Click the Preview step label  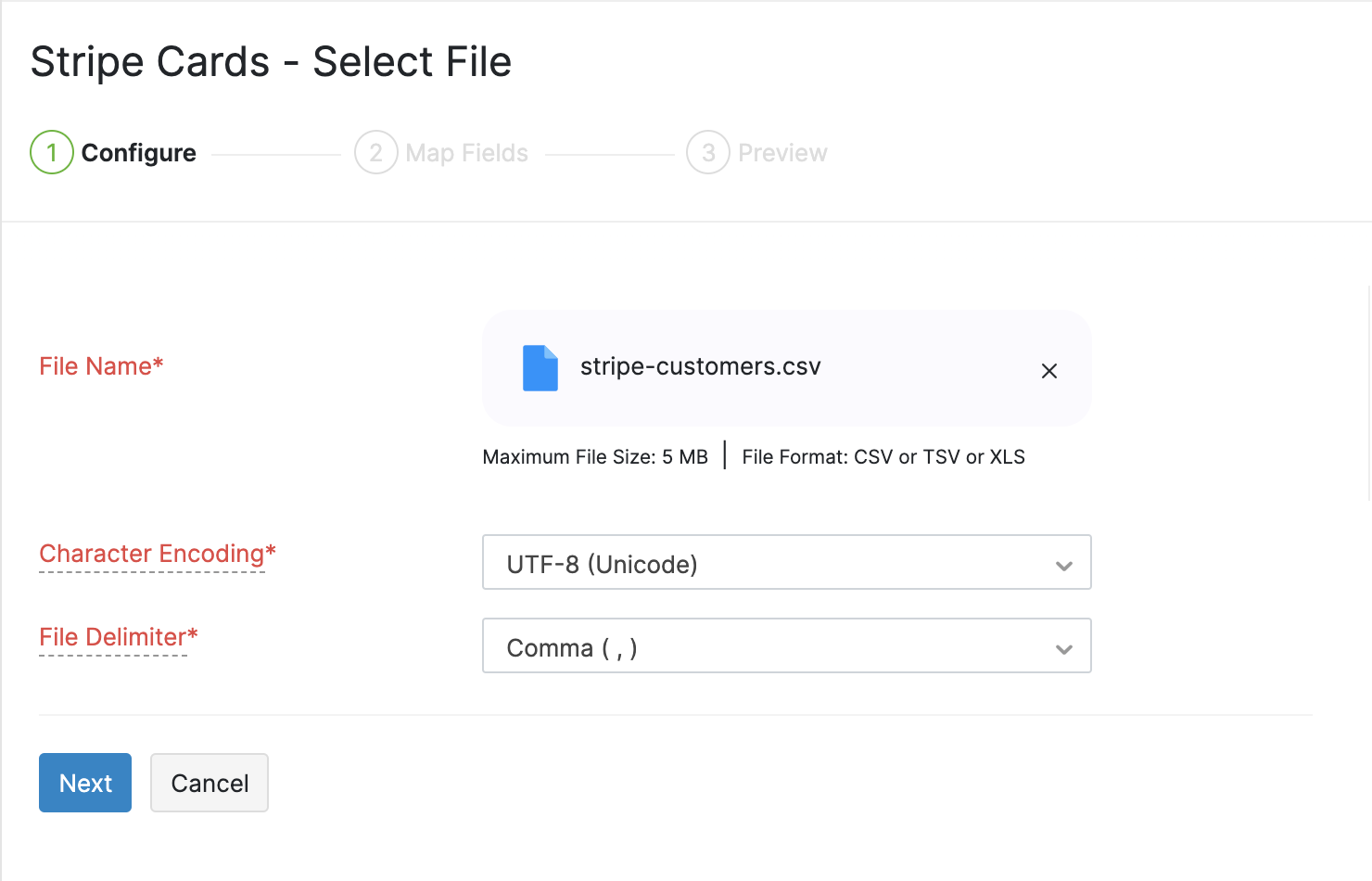coord(783,152)
